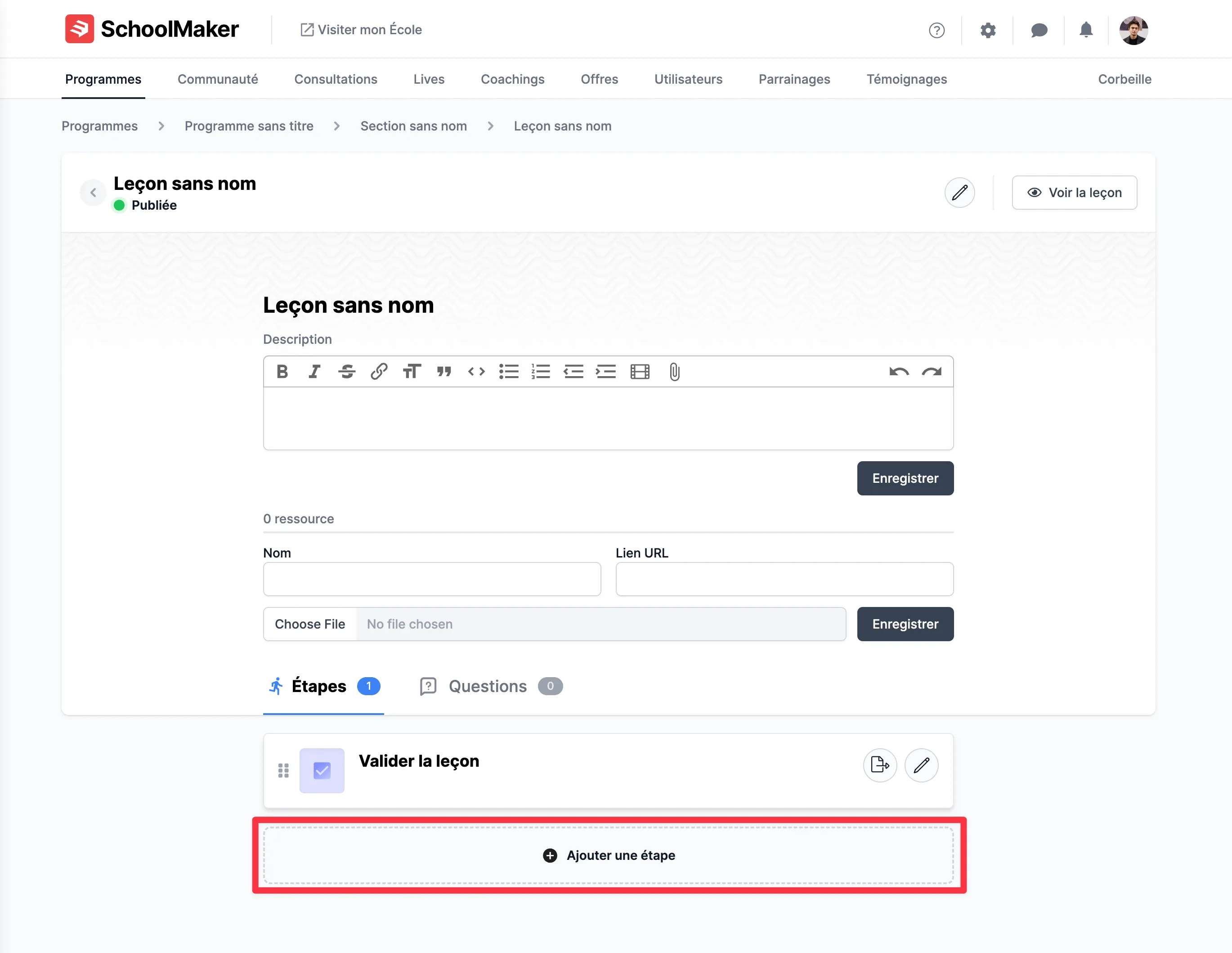Open the help question mark icon
The width and height of the screenshot is (1232, 953).
coord(936,30)
